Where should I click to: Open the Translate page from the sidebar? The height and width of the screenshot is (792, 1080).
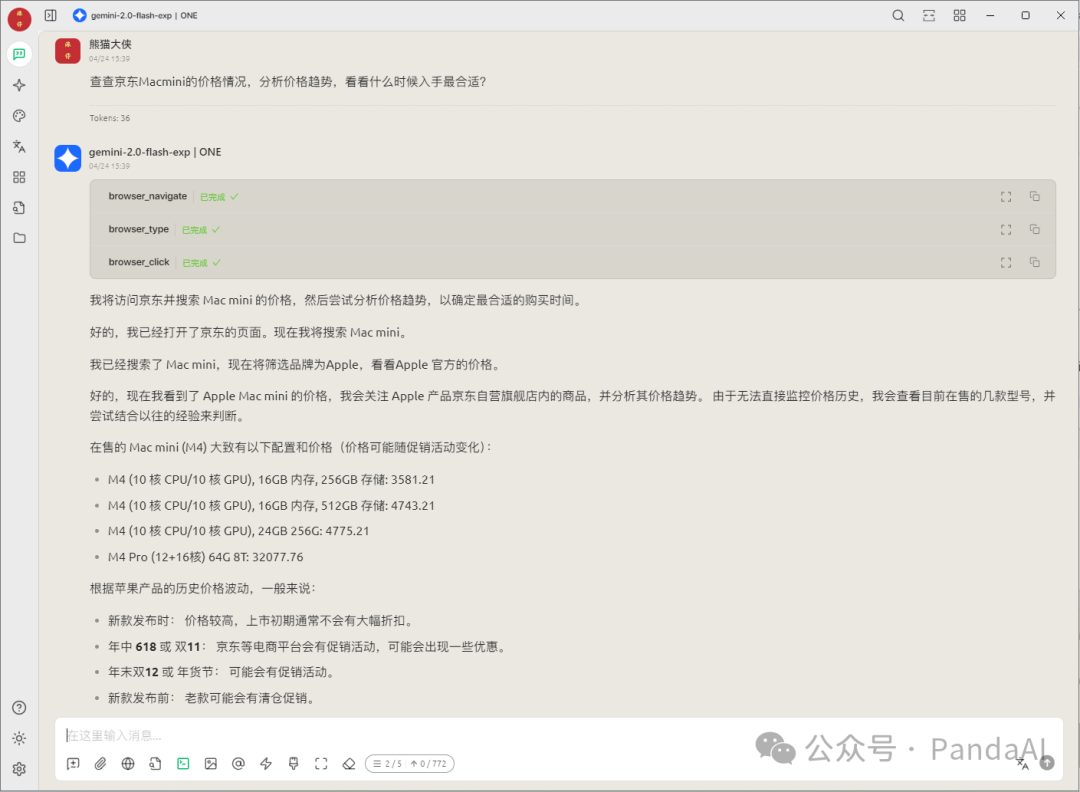tap(19, 147)
